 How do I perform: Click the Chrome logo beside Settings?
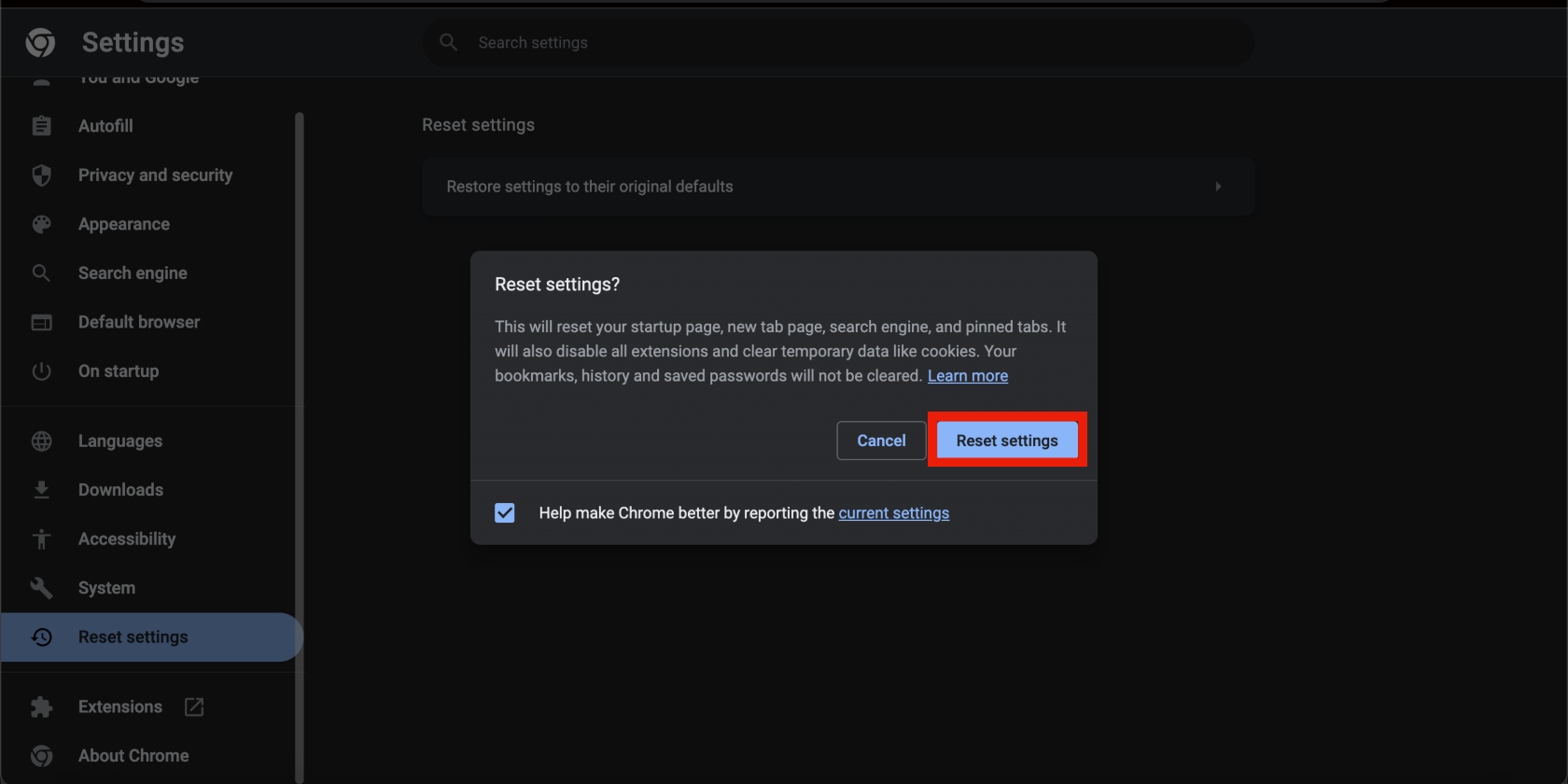(40, 42)
